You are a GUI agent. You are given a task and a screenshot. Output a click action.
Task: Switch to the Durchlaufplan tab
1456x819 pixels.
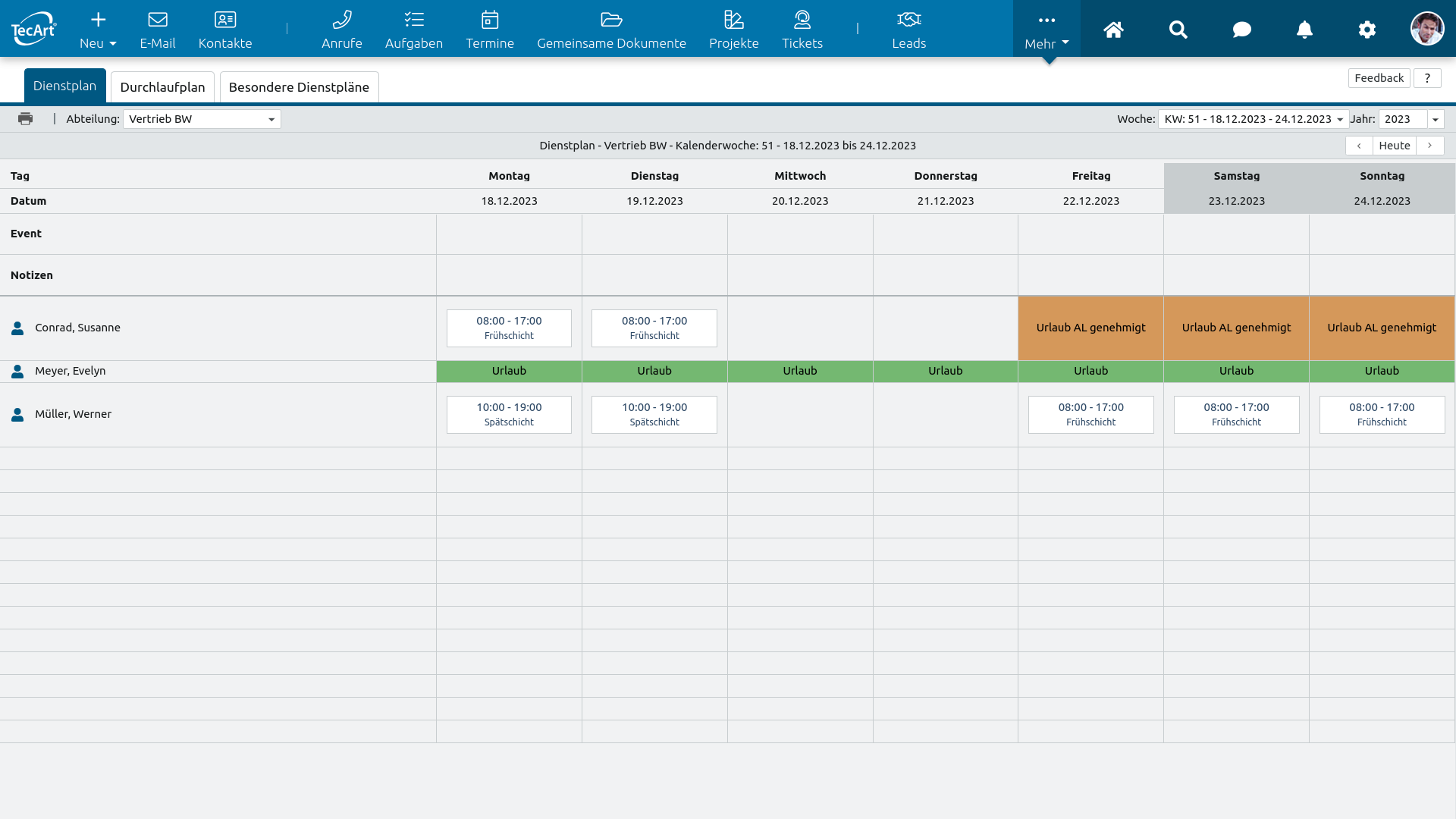(x=162, y=87)
